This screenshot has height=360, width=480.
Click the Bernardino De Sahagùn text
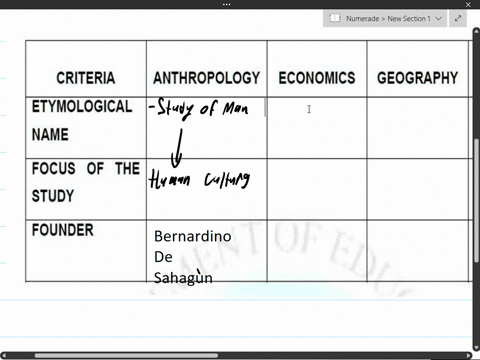coord(192,257)
